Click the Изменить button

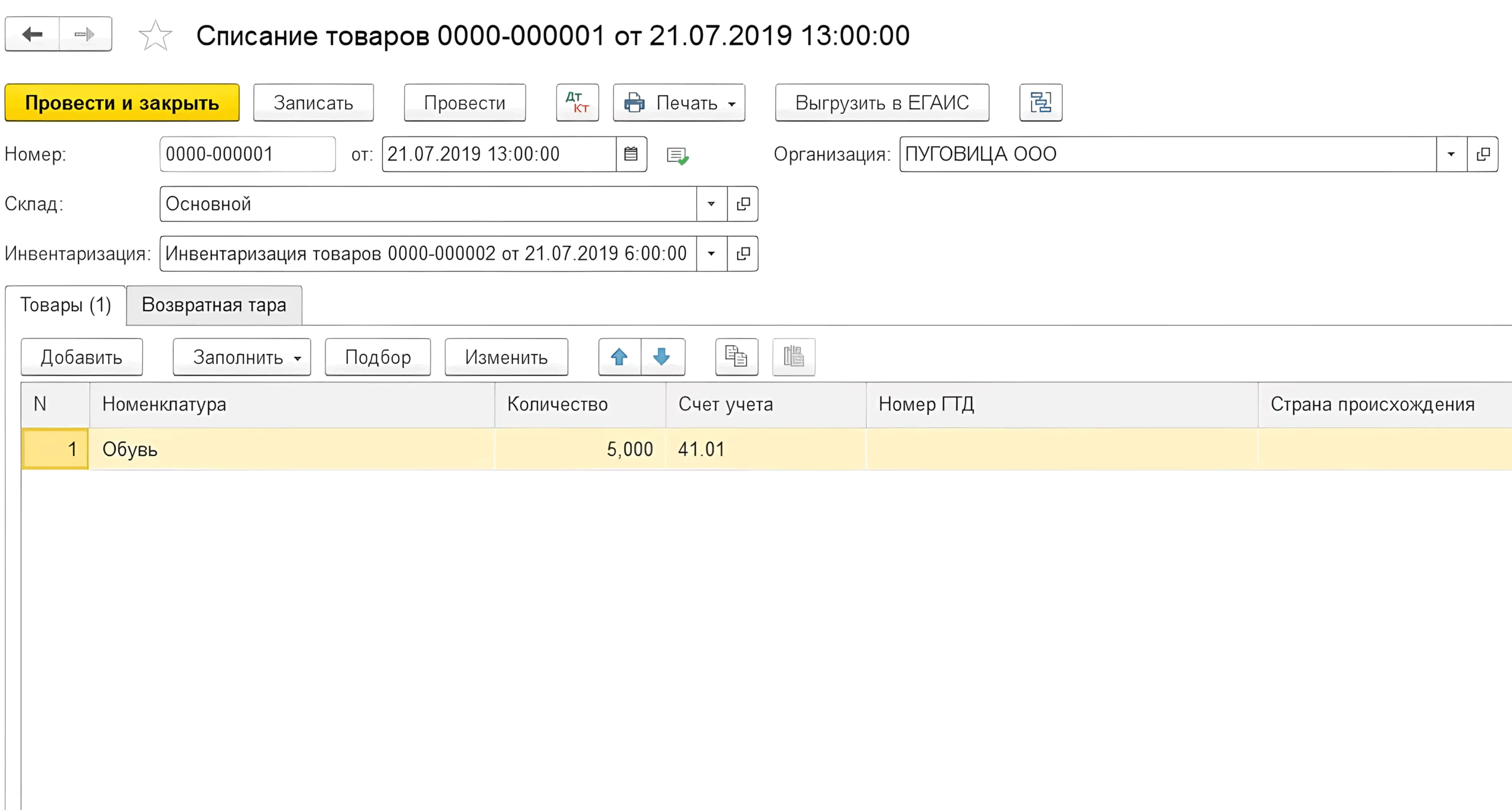[x=506, y=357]
